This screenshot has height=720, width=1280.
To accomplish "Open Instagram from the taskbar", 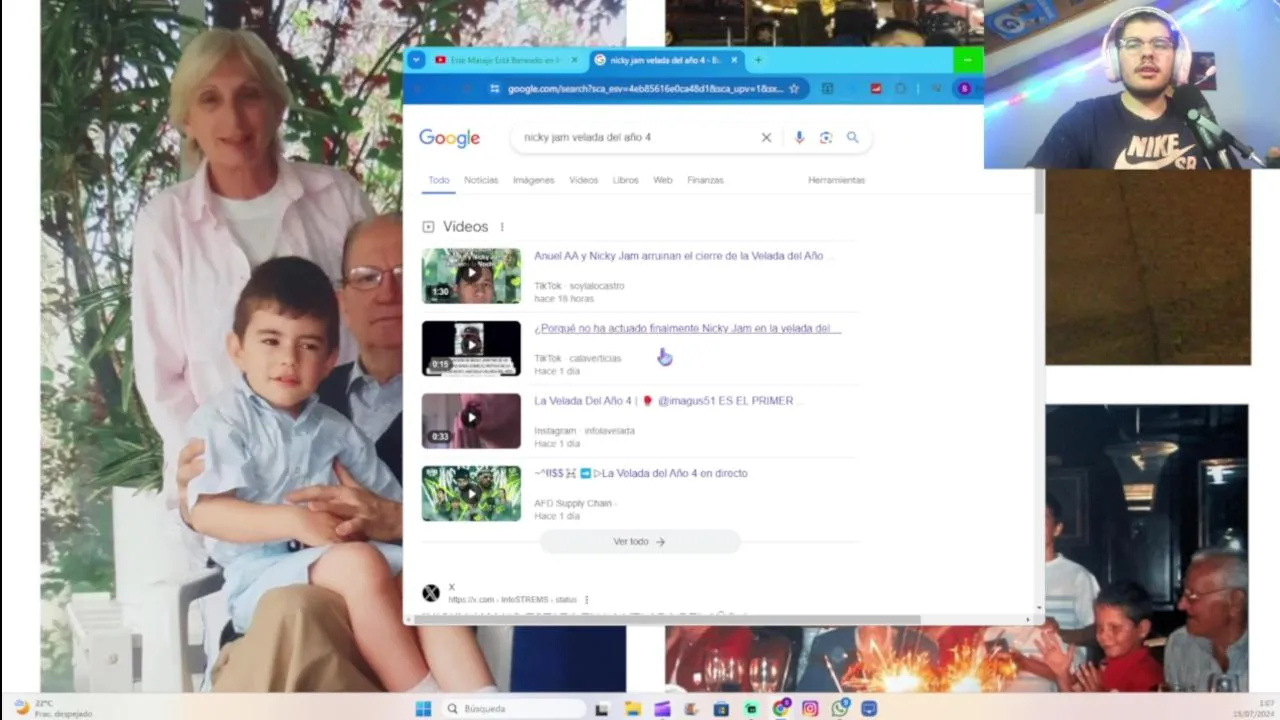I will tap(810, 709).
